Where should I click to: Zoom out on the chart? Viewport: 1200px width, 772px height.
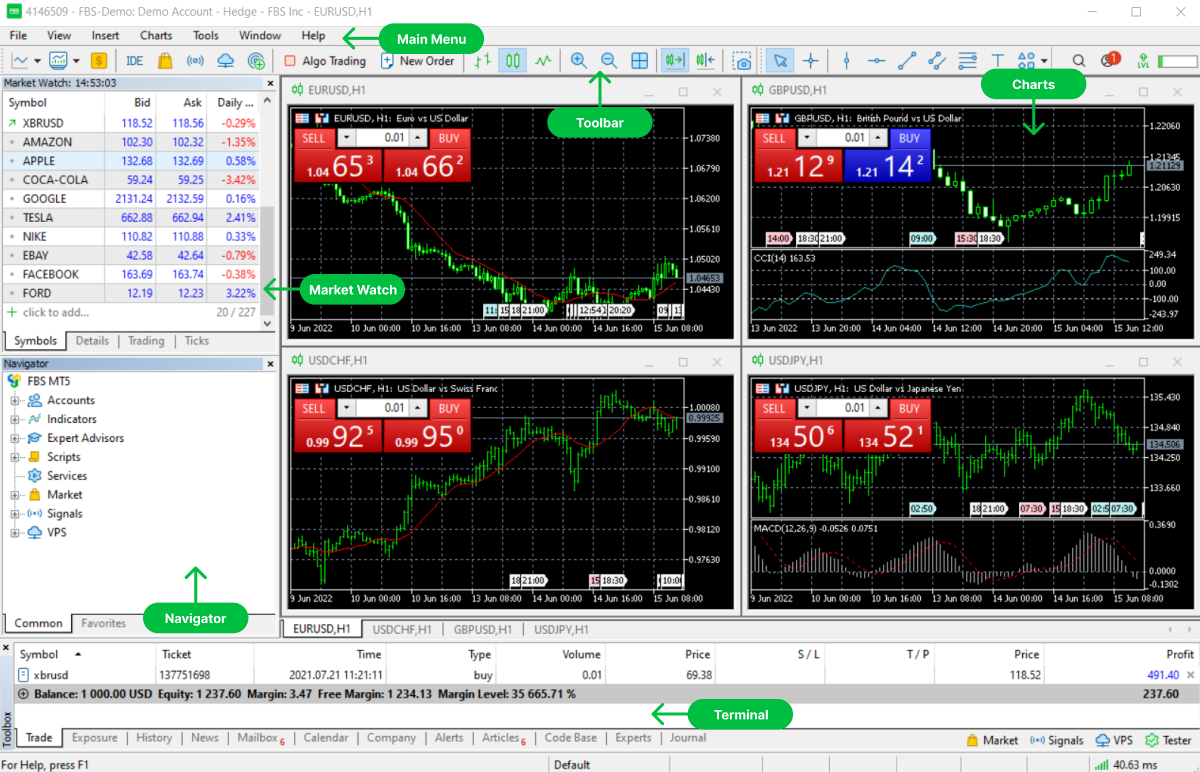coord(609,61)
